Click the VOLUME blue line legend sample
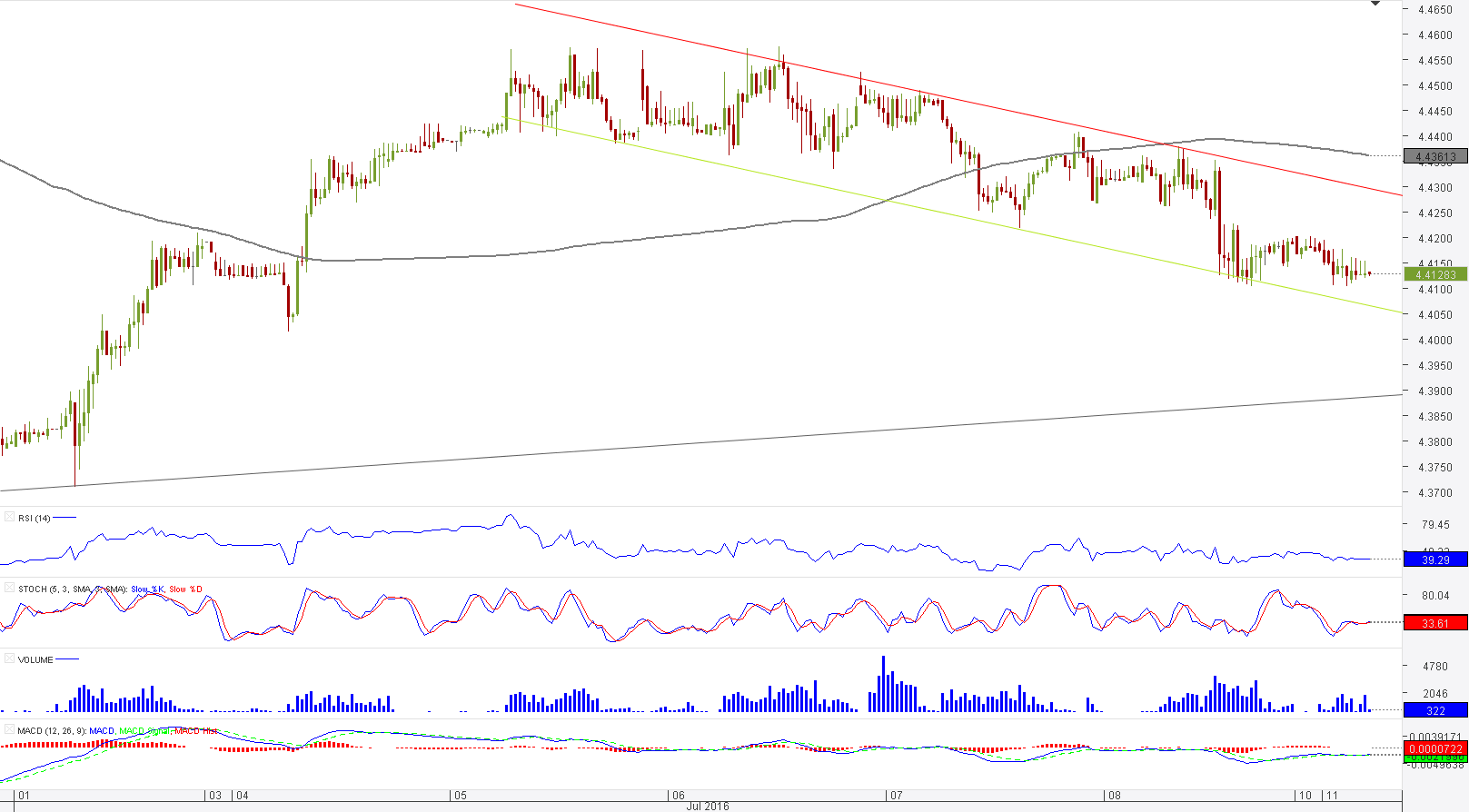This screenshot has width=1469, height=812. (x=68, y=659)
